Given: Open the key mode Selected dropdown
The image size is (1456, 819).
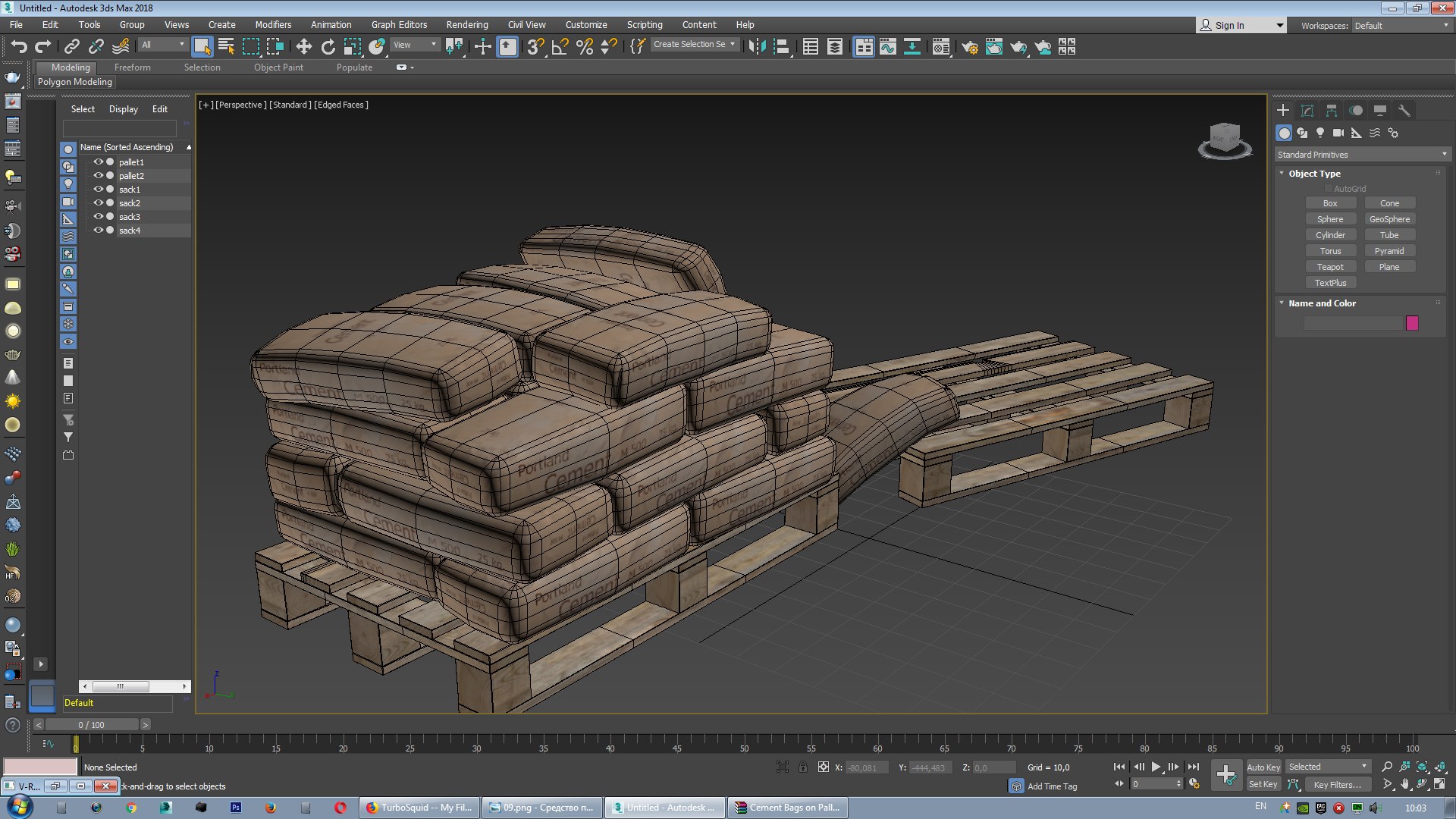Looking at the screenshot, I should [1328, 767].
